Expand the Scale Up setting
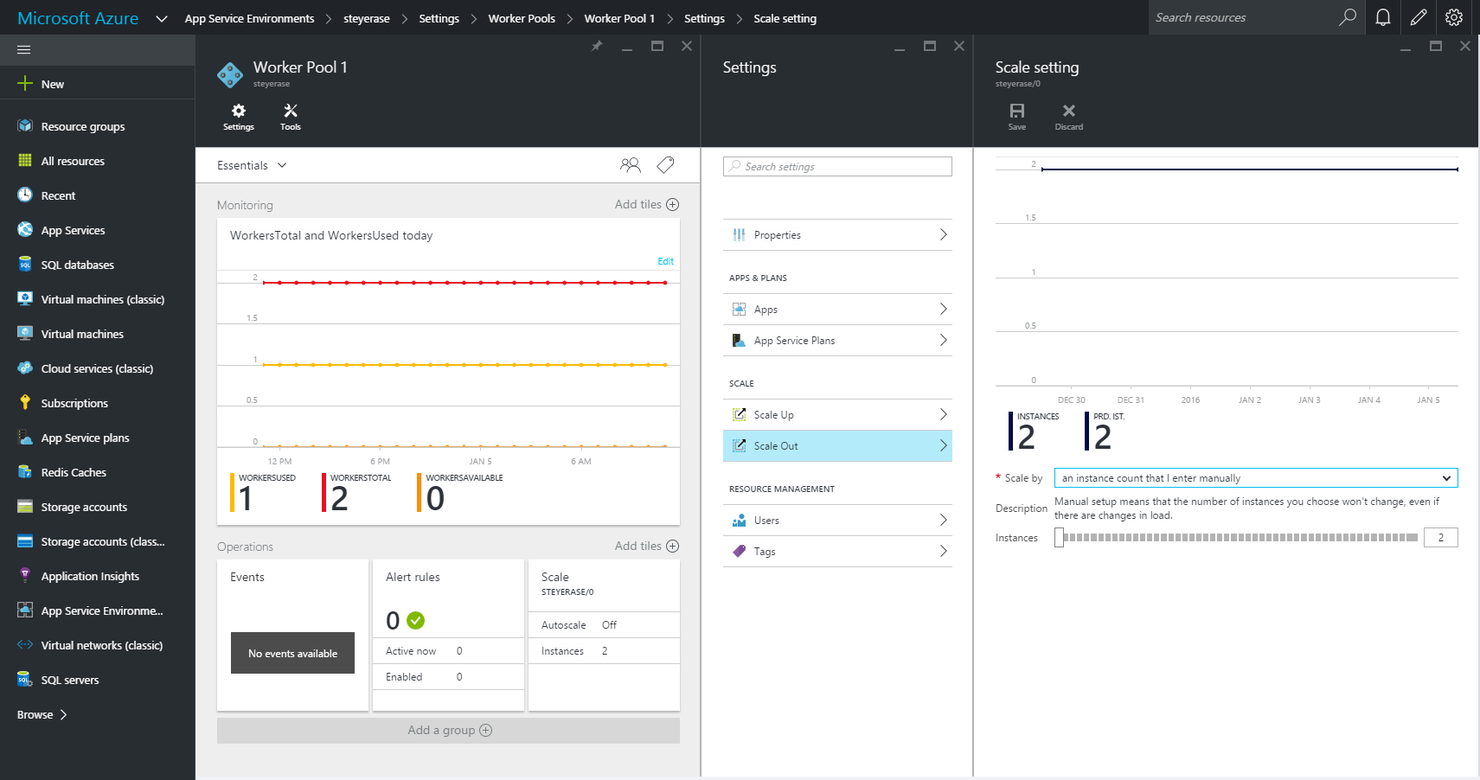The image size is (1480, 780). pyautogui.click(x=837, y=413)
